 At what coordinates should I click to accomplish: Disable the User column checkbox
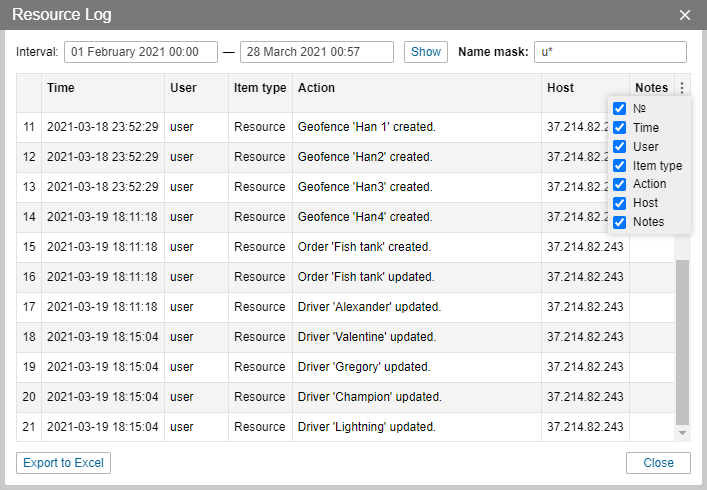[620, 146]
